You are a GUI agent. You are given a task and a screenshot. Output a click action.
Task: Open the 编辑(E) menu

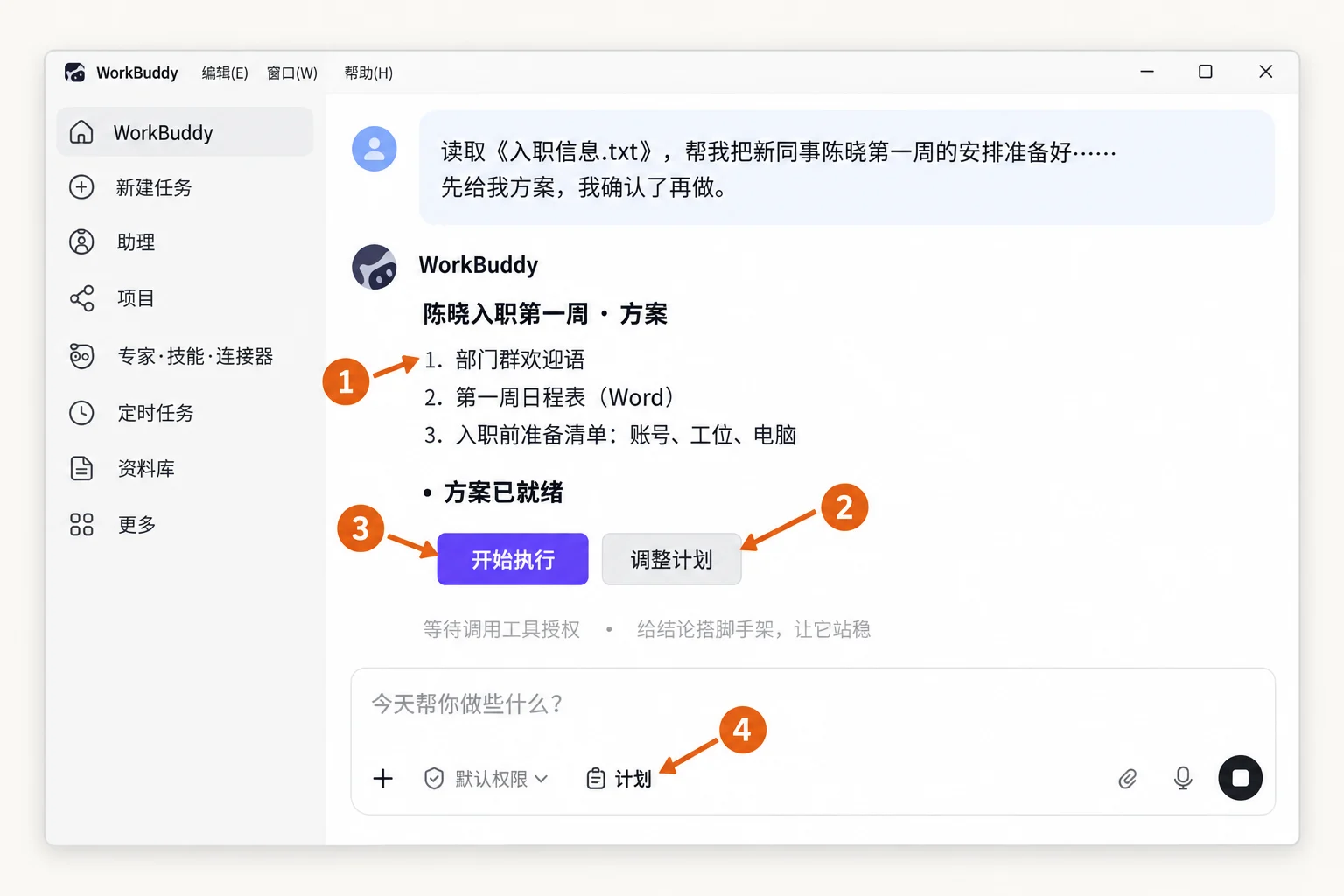tap(225, 73)
